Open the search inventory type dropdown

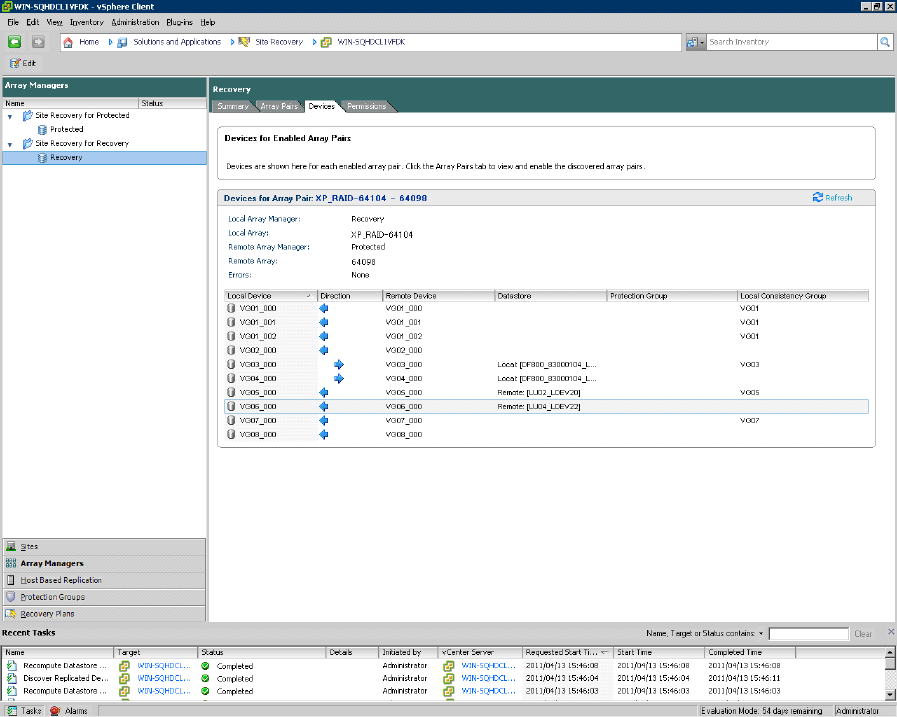click(x=697, y=42)
